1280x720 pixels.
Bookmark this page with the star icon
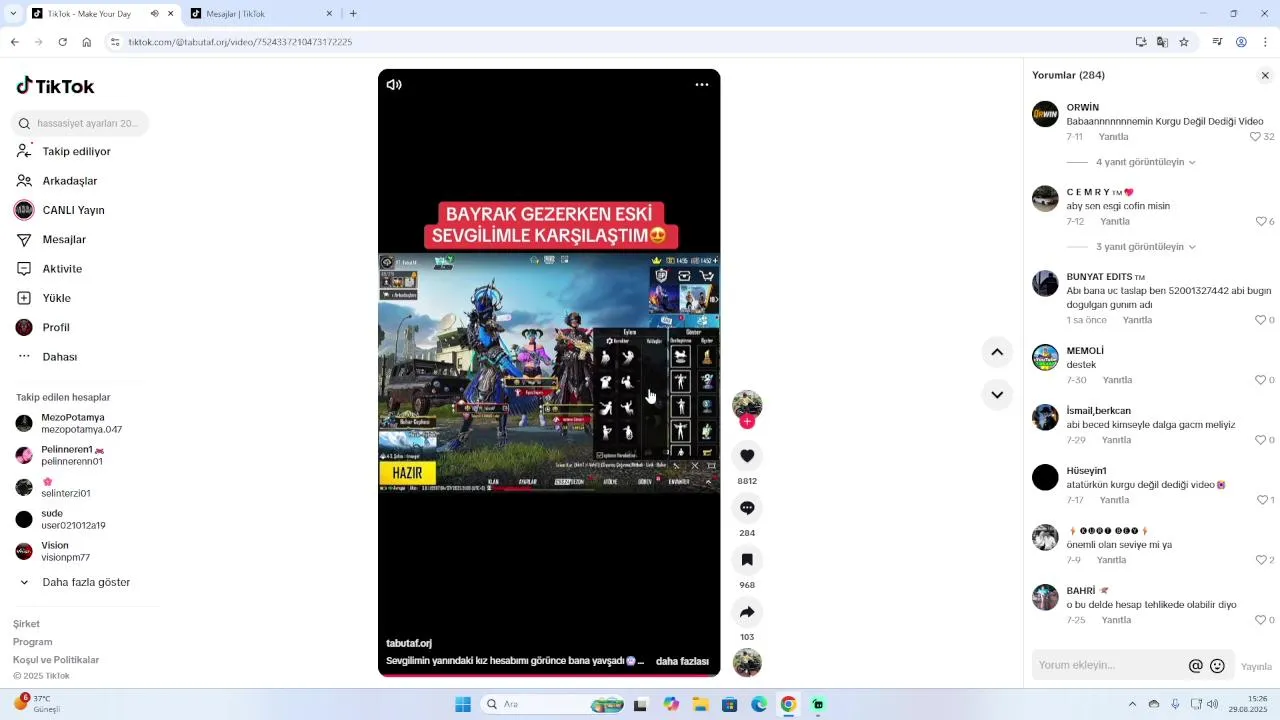[x=1184, y=42]
